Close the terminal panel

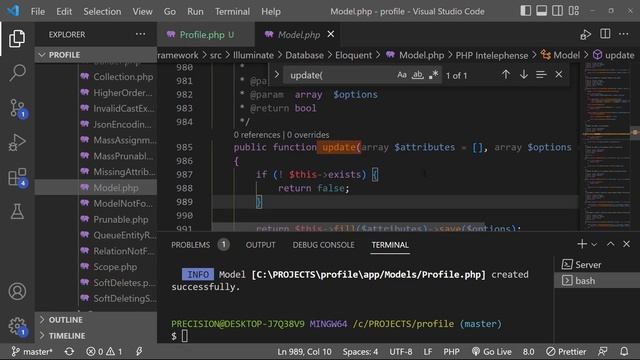[x=627, y=244]
